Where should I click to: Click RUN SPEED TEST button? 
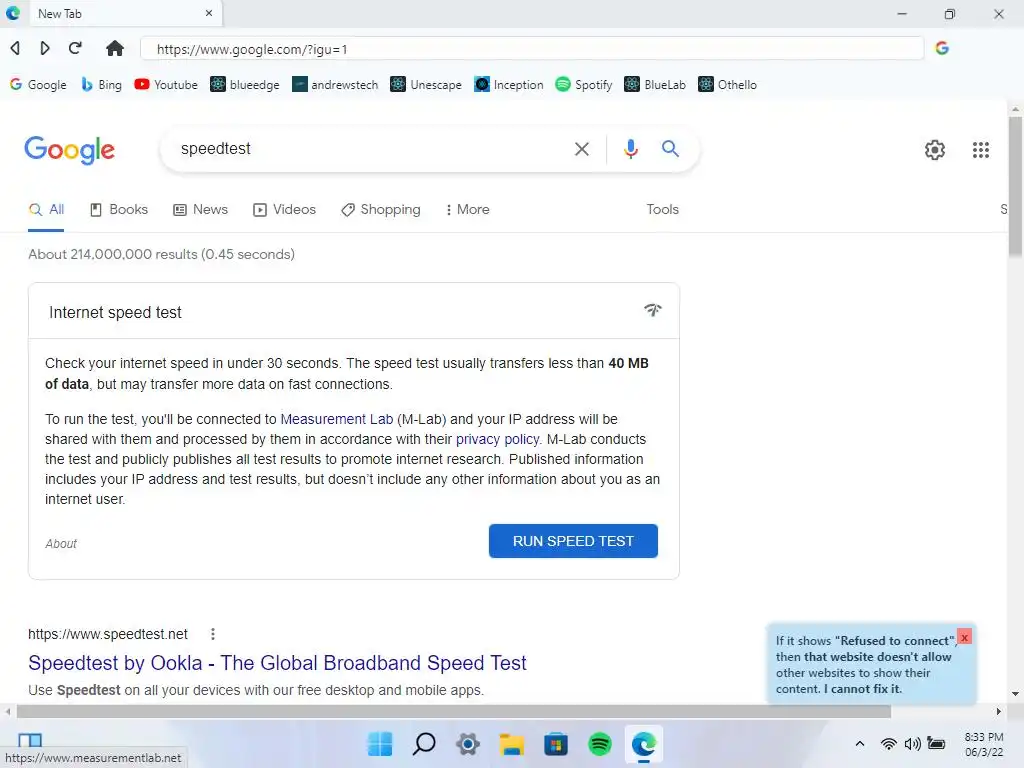[x=573, y=541]
